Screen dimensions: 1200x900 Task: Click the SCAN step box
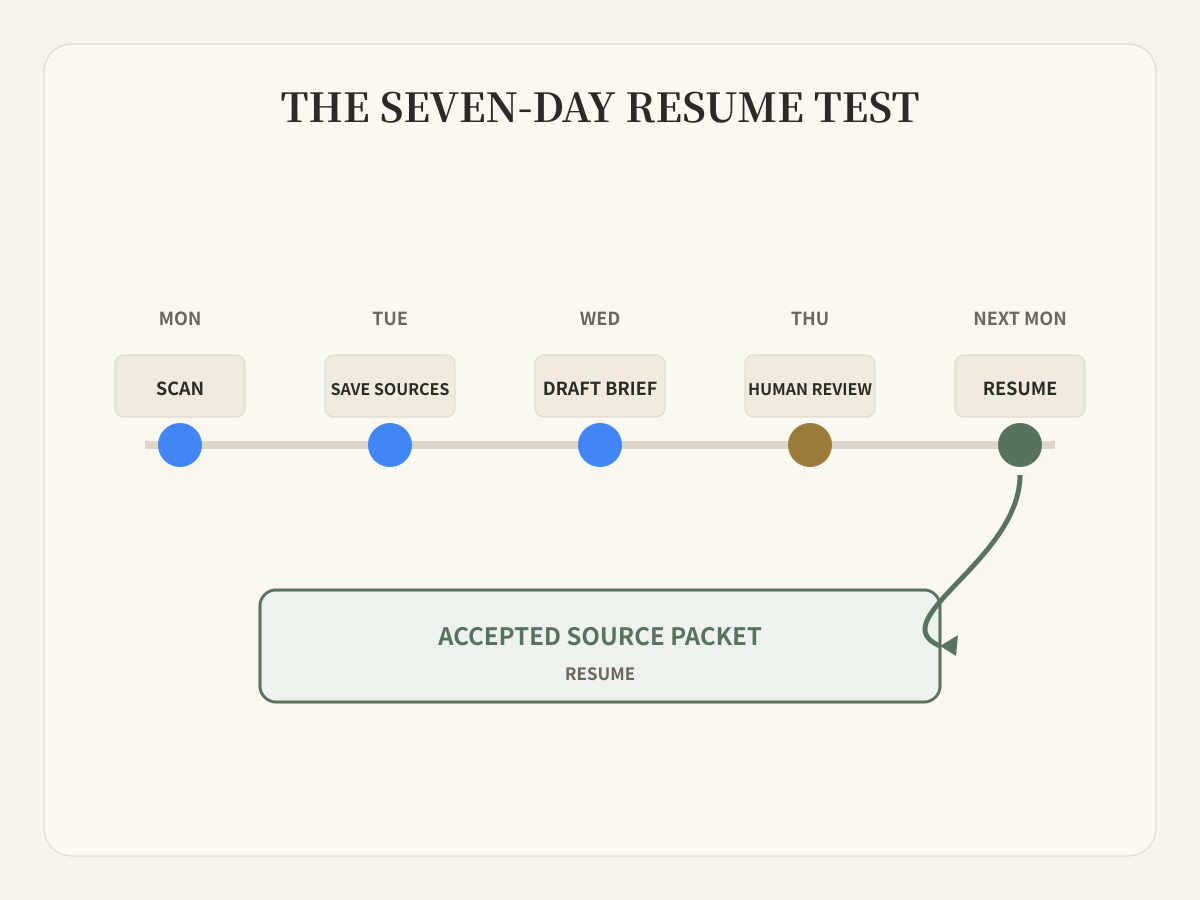coord(180,386)
